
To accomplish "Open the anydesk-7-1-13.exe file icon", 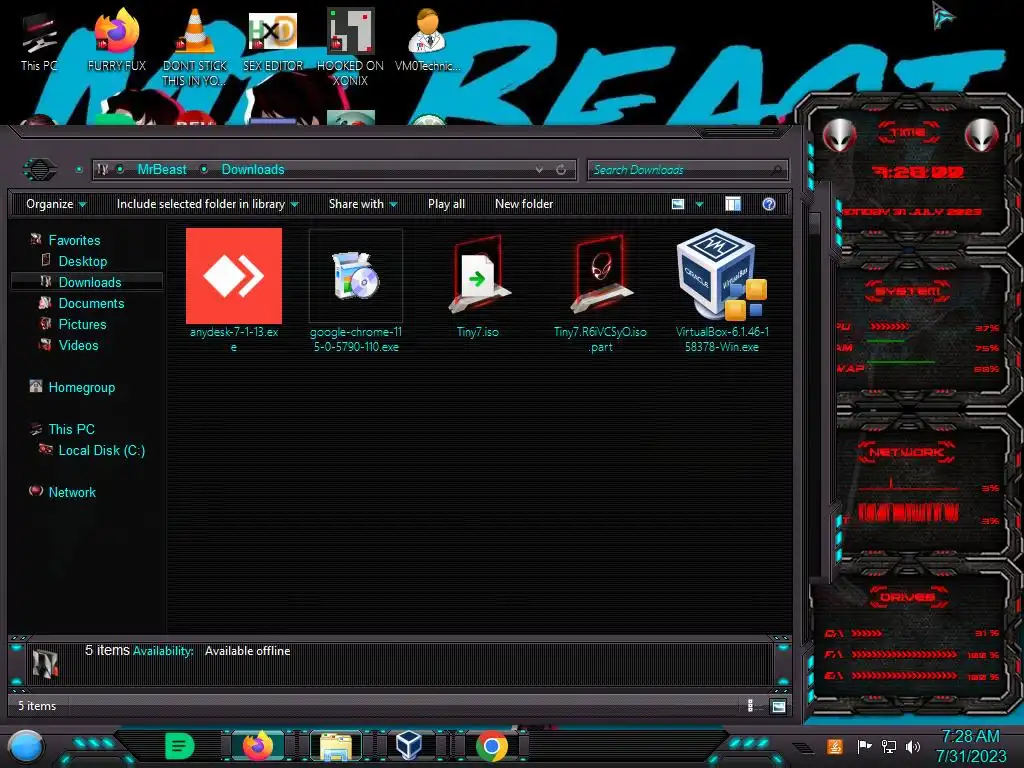I will (x=234, y=276).
